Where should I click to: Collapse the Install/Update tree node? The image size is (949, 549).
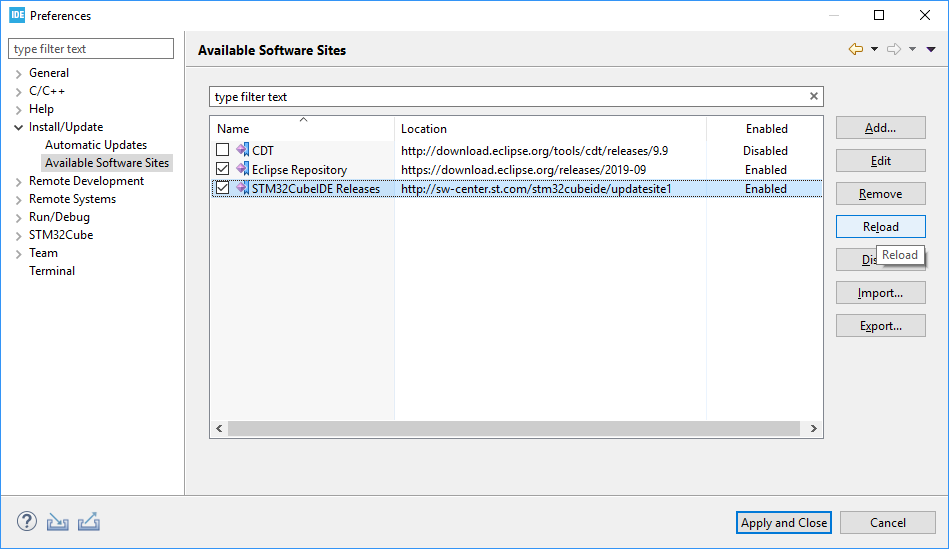pos(18,127)
